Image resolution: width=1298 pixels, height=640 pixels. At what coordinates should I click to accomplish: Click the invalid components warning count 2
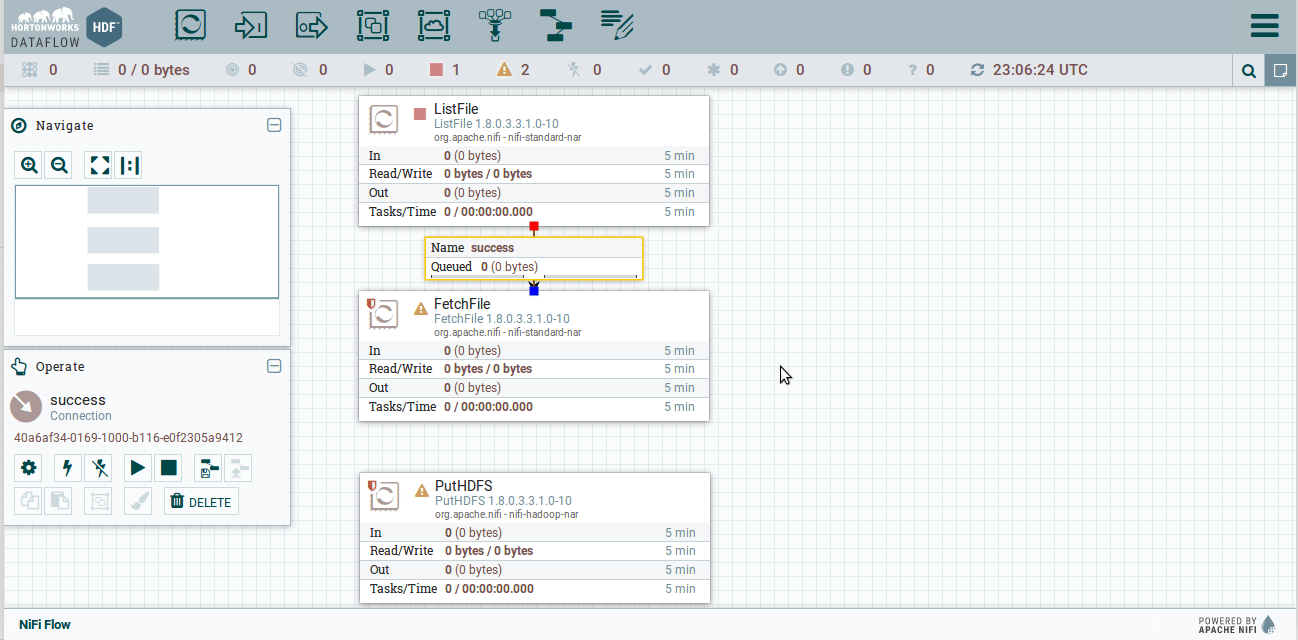pos(514,70)
